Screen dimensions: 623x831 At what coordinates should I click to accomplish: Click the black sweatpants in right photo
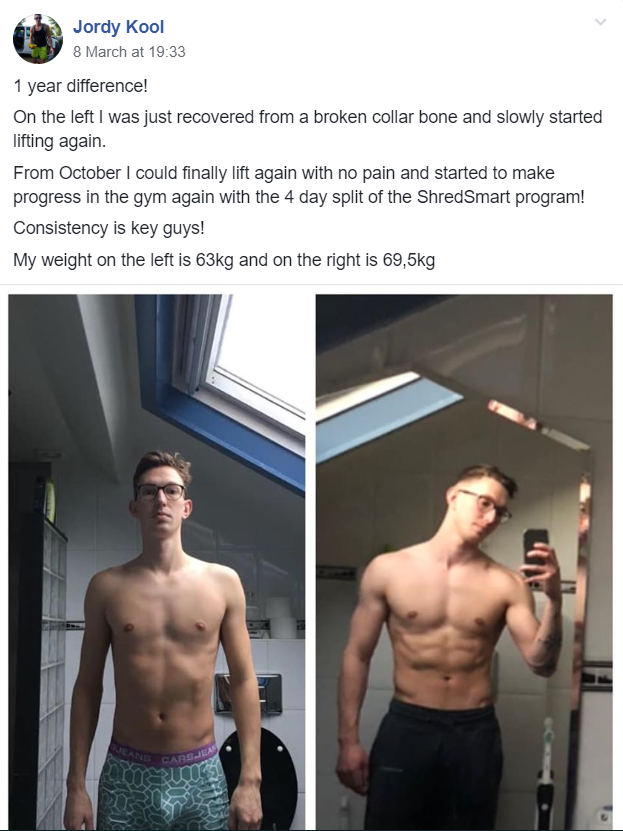pyautogui.click(x=435, y=766)
